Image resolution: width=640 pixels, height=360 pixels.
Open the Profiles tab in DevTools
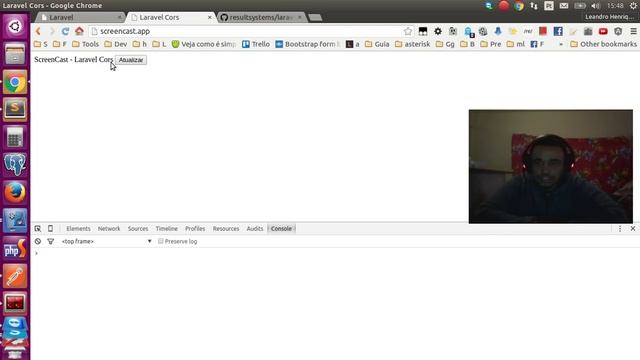click(x=195, y=229)
